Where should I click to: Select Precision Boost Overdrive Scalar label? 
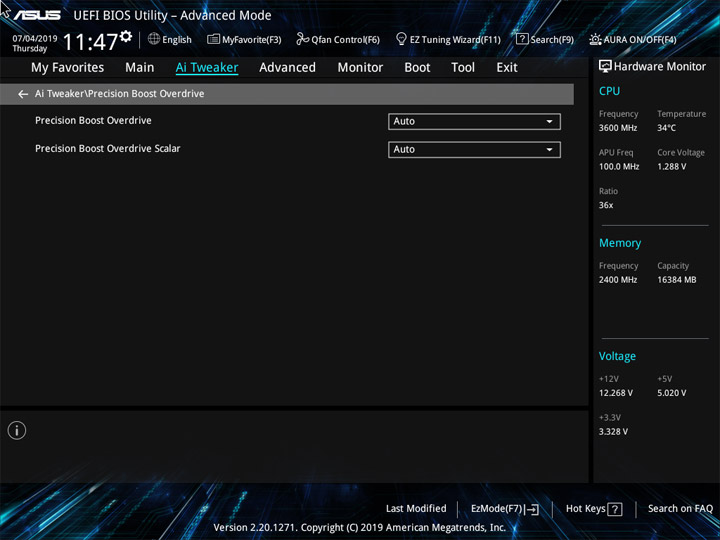point(107,148)
